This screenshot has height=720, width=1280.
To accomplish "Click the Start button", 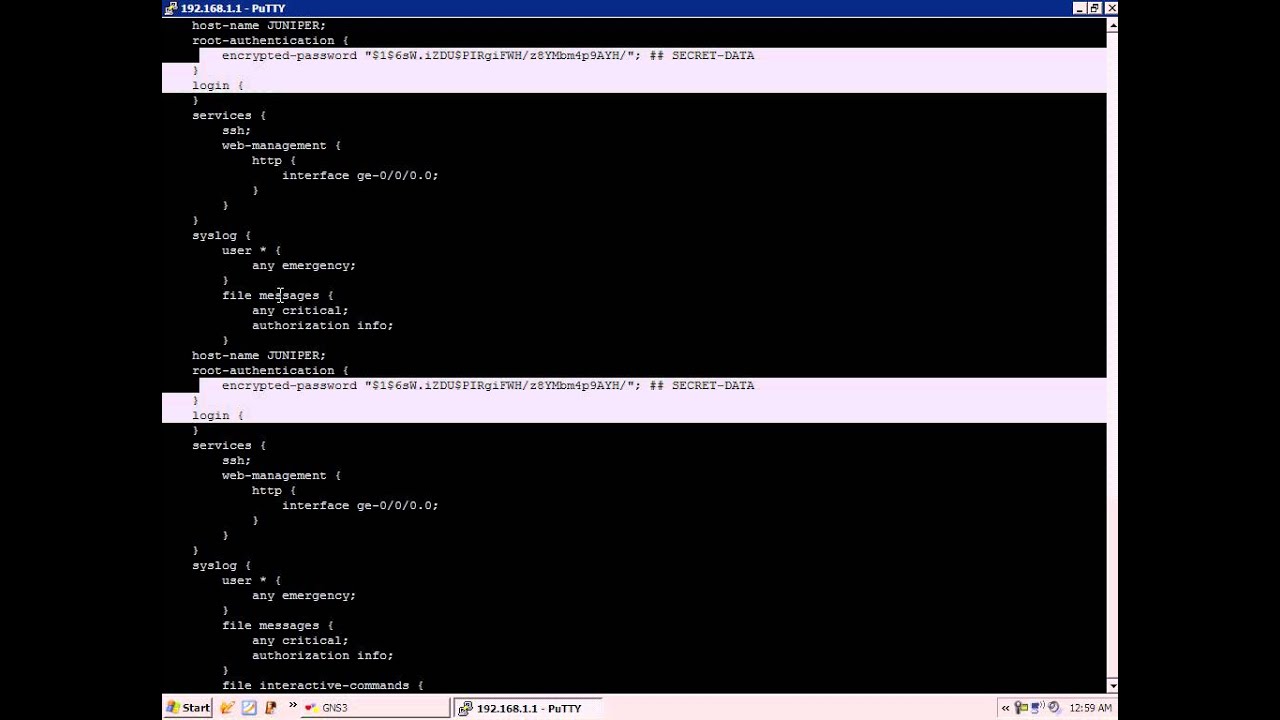I will (188, 708).
